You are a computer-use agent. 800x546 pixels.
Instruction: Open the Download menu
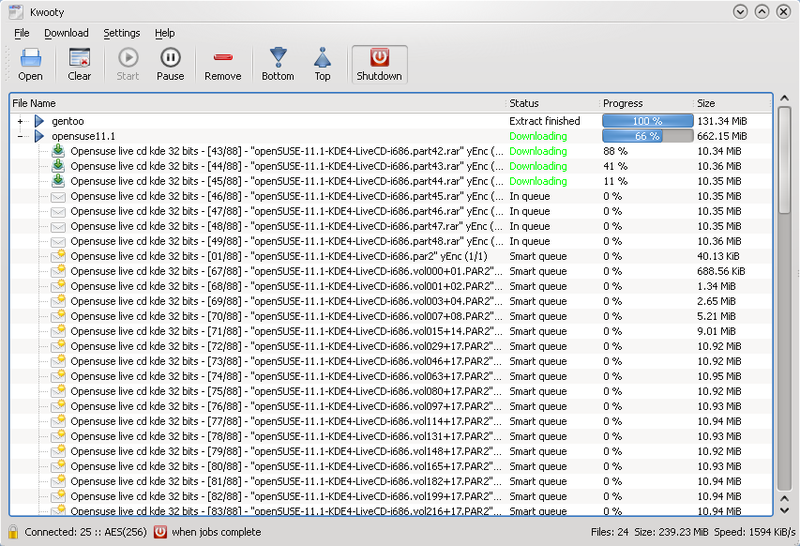click(x=66, y=33)
